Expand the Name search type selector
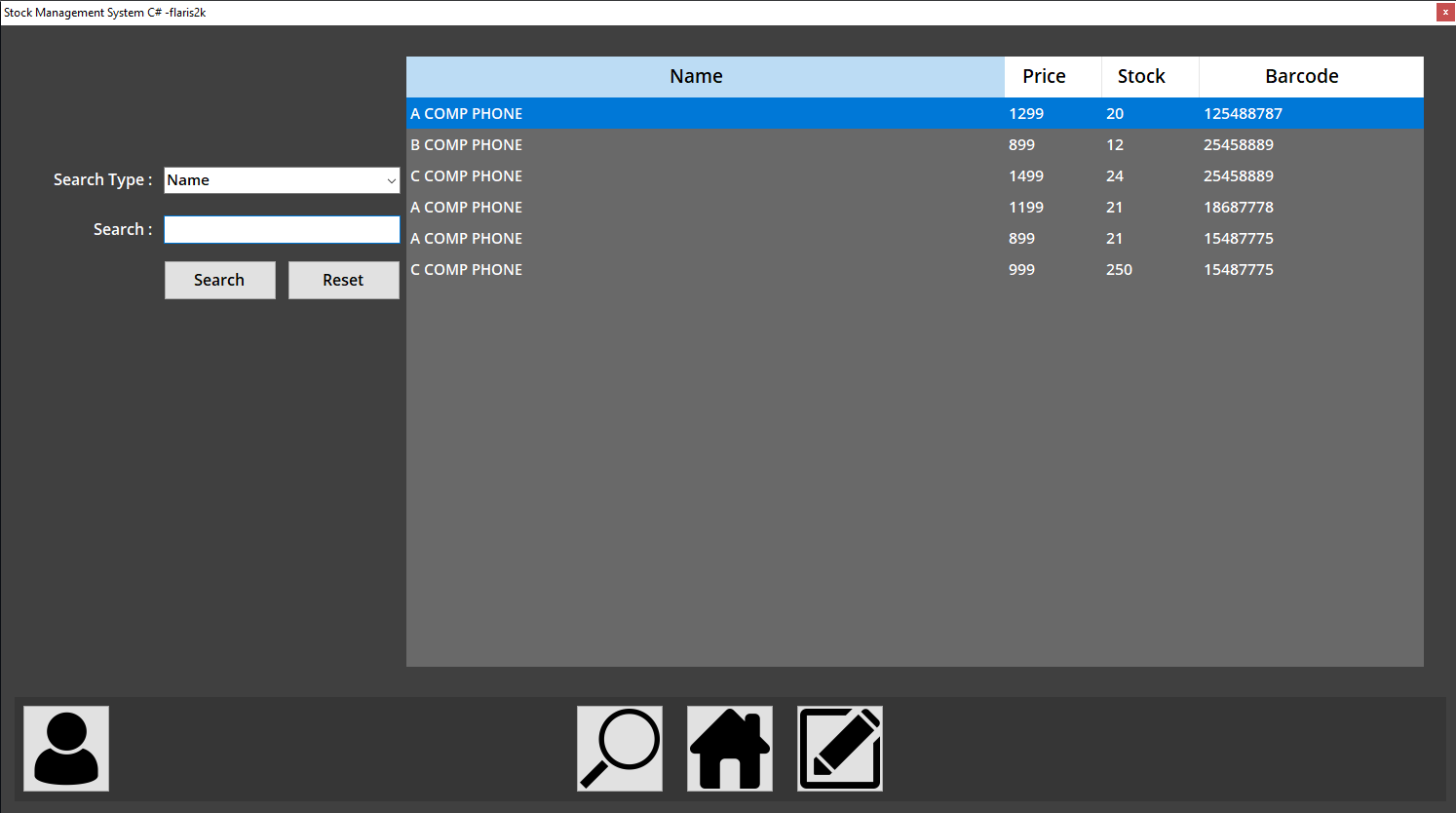 point(282,180)
